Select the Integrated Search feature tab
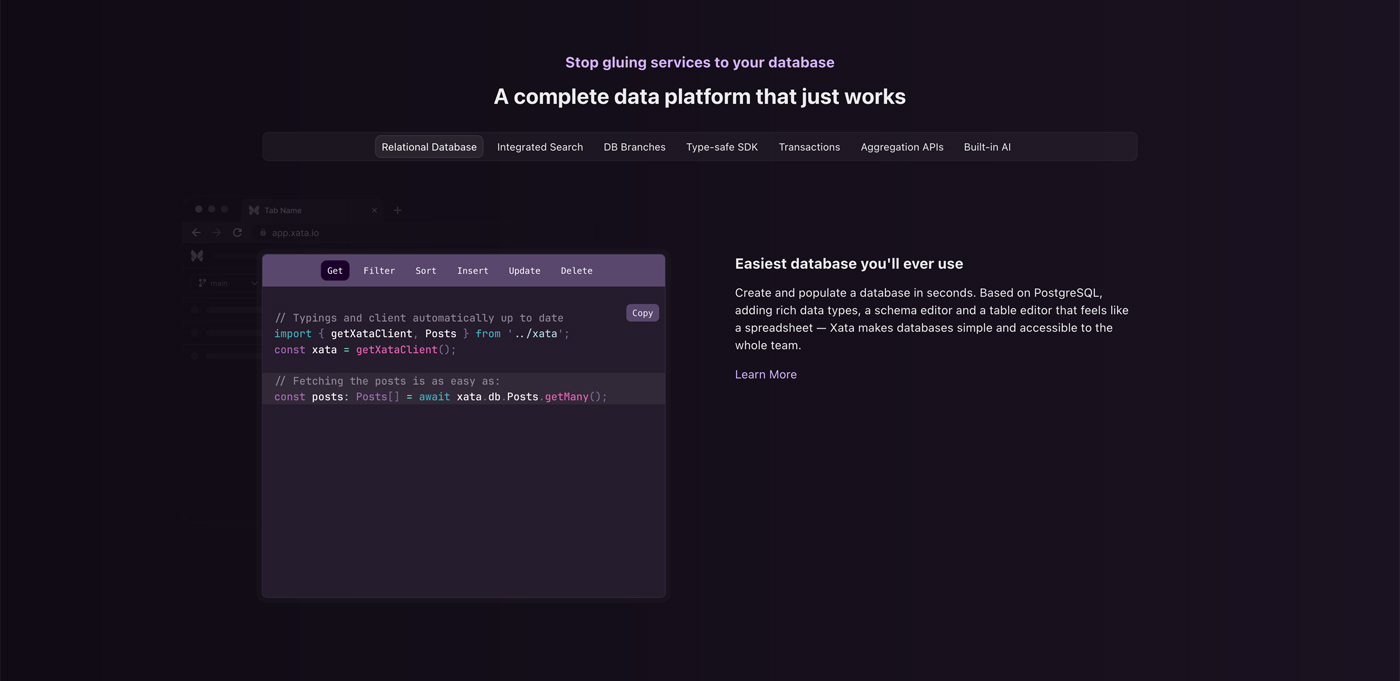The width and height of the screenshot is (1400, 681). coord(539,146)
